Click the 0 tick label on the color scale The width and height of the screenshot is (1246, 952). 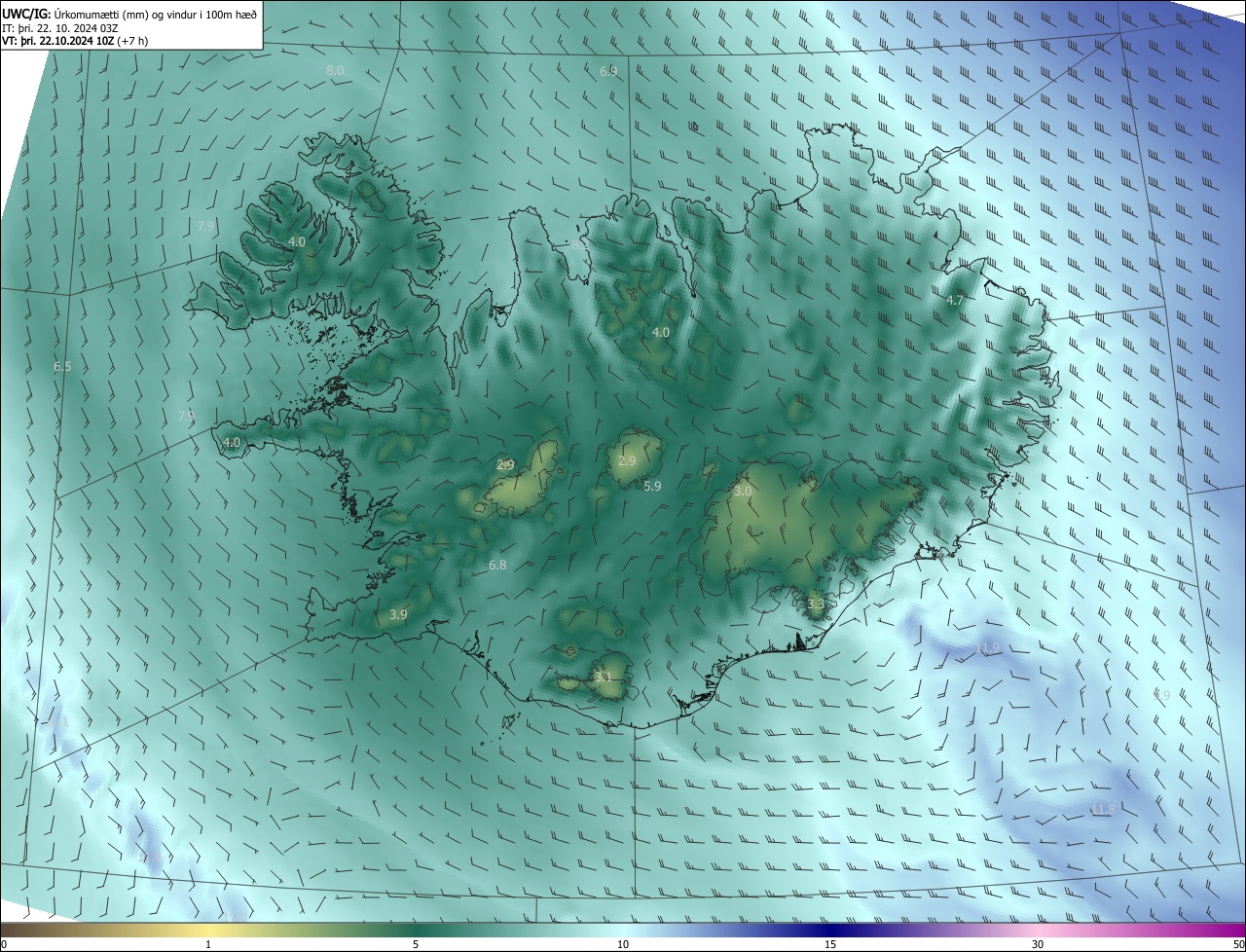point(4,945)
